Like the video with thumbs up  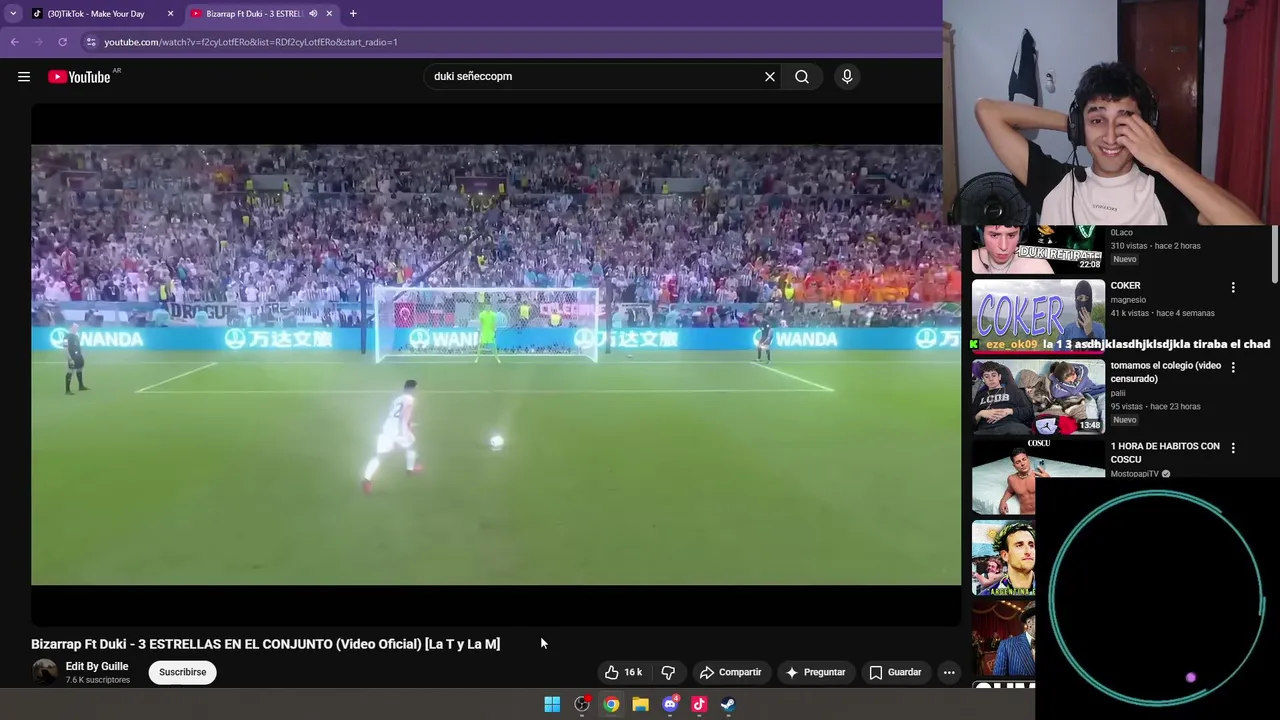click(x=623, y=672)
